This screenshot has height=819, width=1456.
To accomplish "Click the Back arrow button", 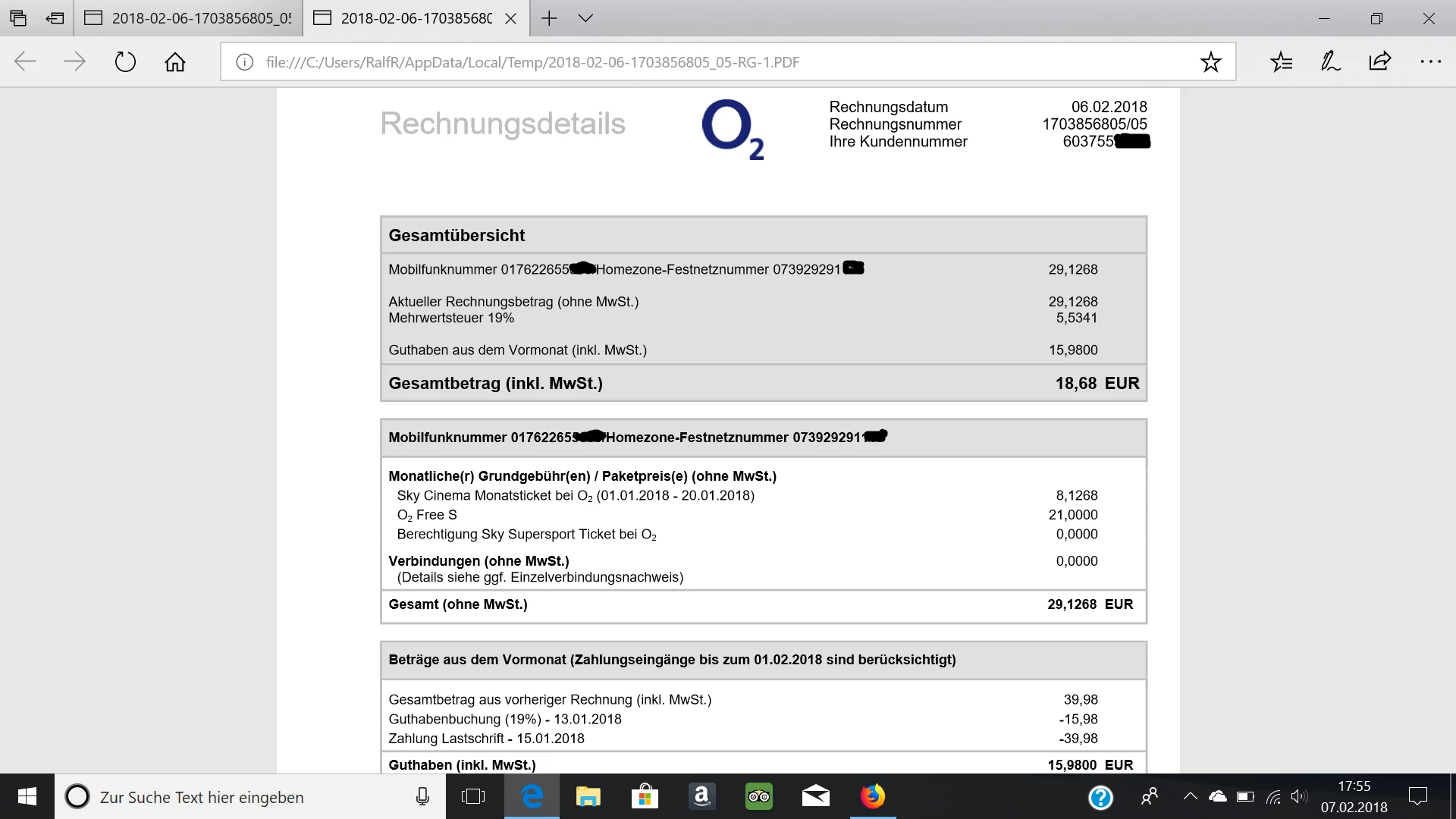I will [25, 61].
